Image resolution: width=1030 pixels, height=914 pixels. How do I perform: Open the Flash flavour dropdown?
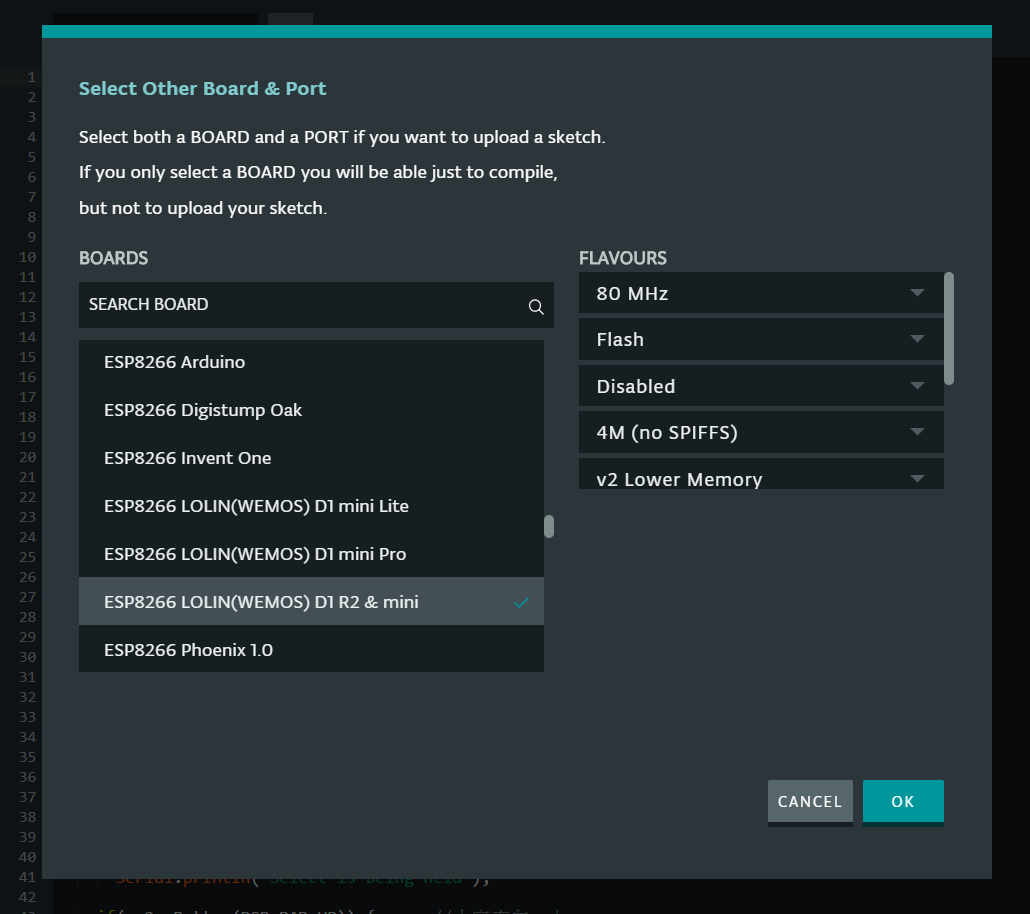click(x=761, y=339)
